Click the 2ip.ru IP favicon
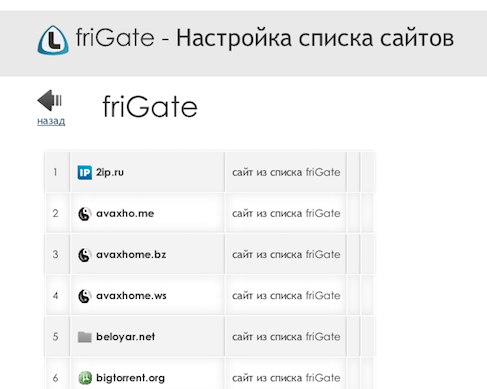The height and width of the screenshot is (389, 487). point(85,172)
